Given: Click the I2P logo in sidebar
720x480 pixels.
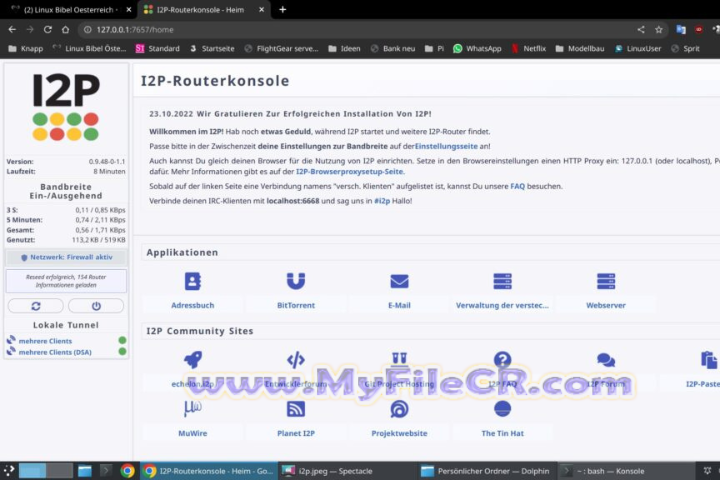Looking at the screenshot, I should 66,107.
